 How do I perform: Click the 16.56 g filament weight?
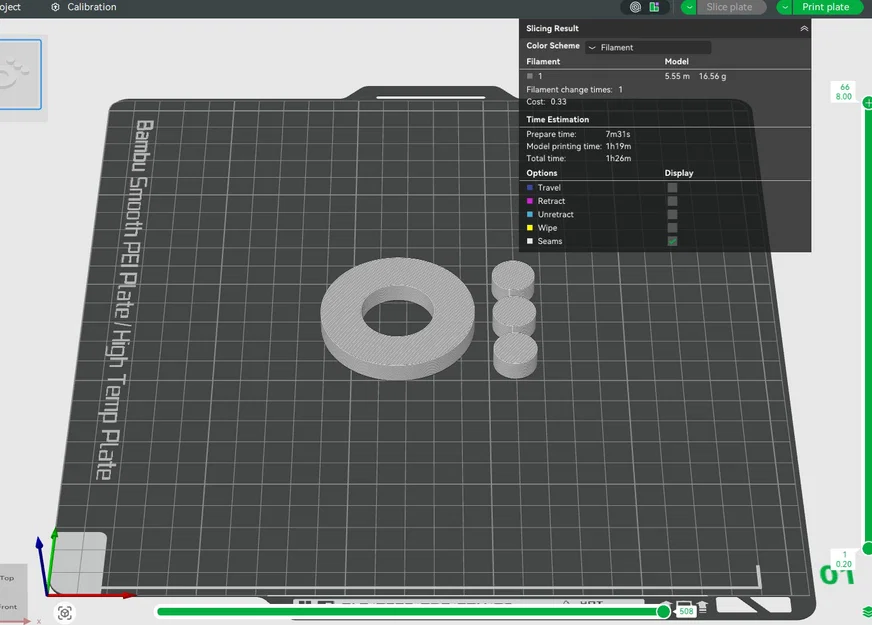712,76
